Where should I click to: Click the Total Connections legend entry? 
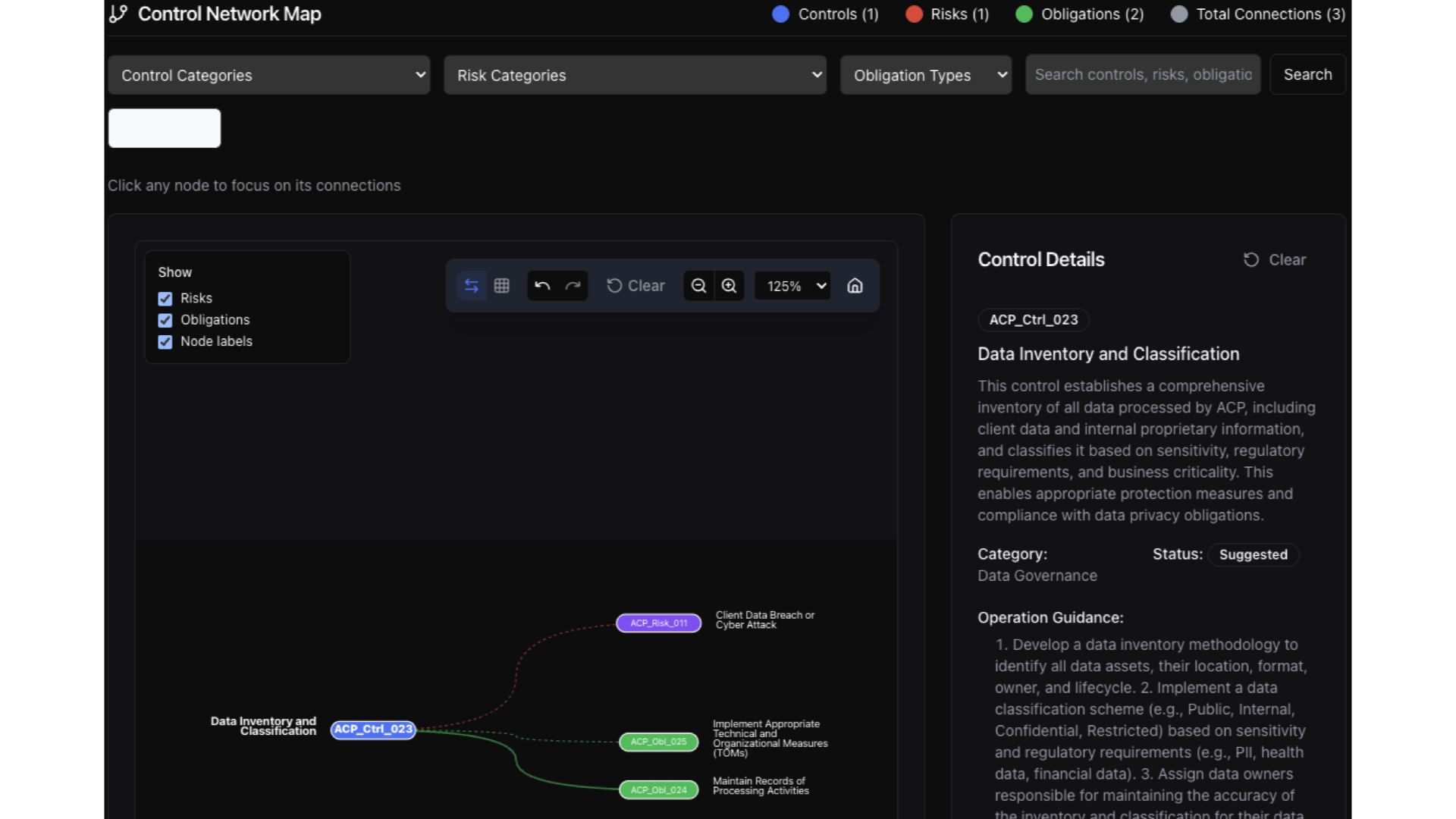(1257, 14)
